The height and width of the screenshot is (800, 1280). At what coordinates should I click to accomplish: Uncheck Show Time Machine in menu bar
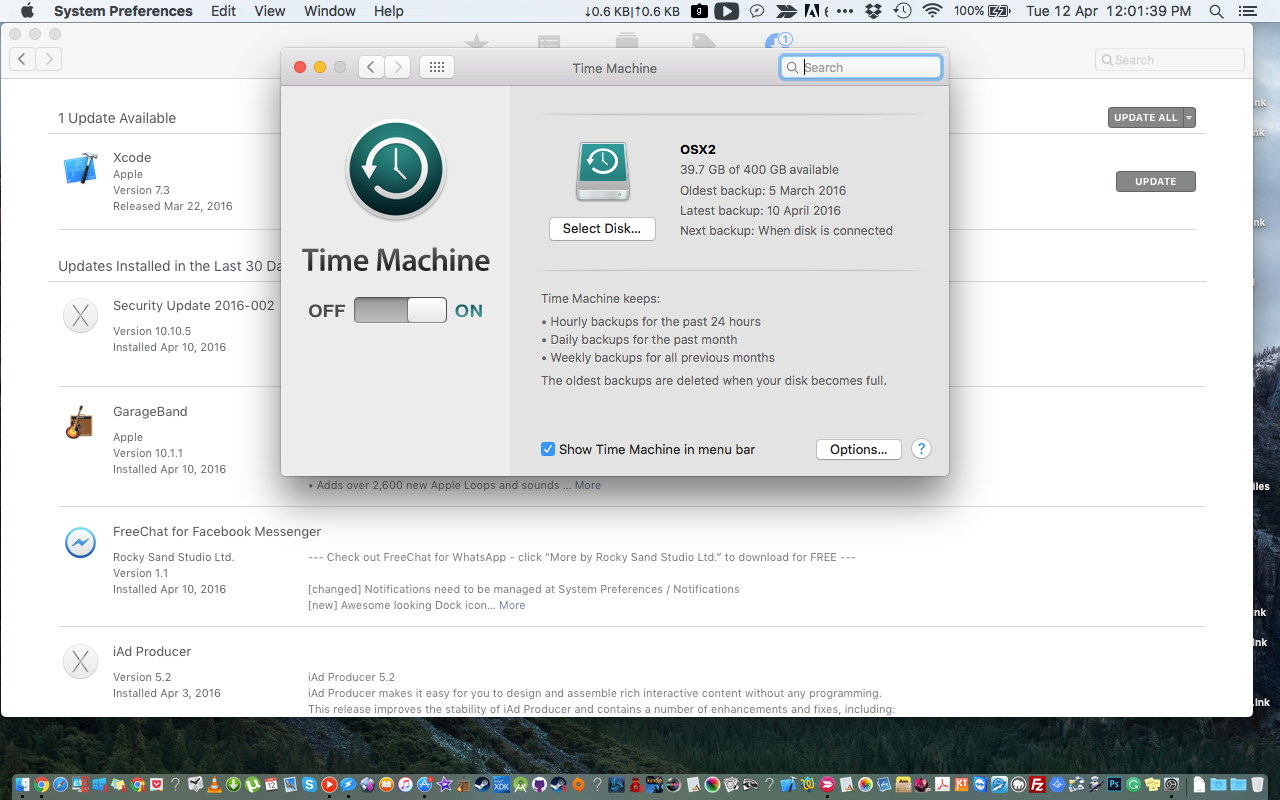(548, 449)
